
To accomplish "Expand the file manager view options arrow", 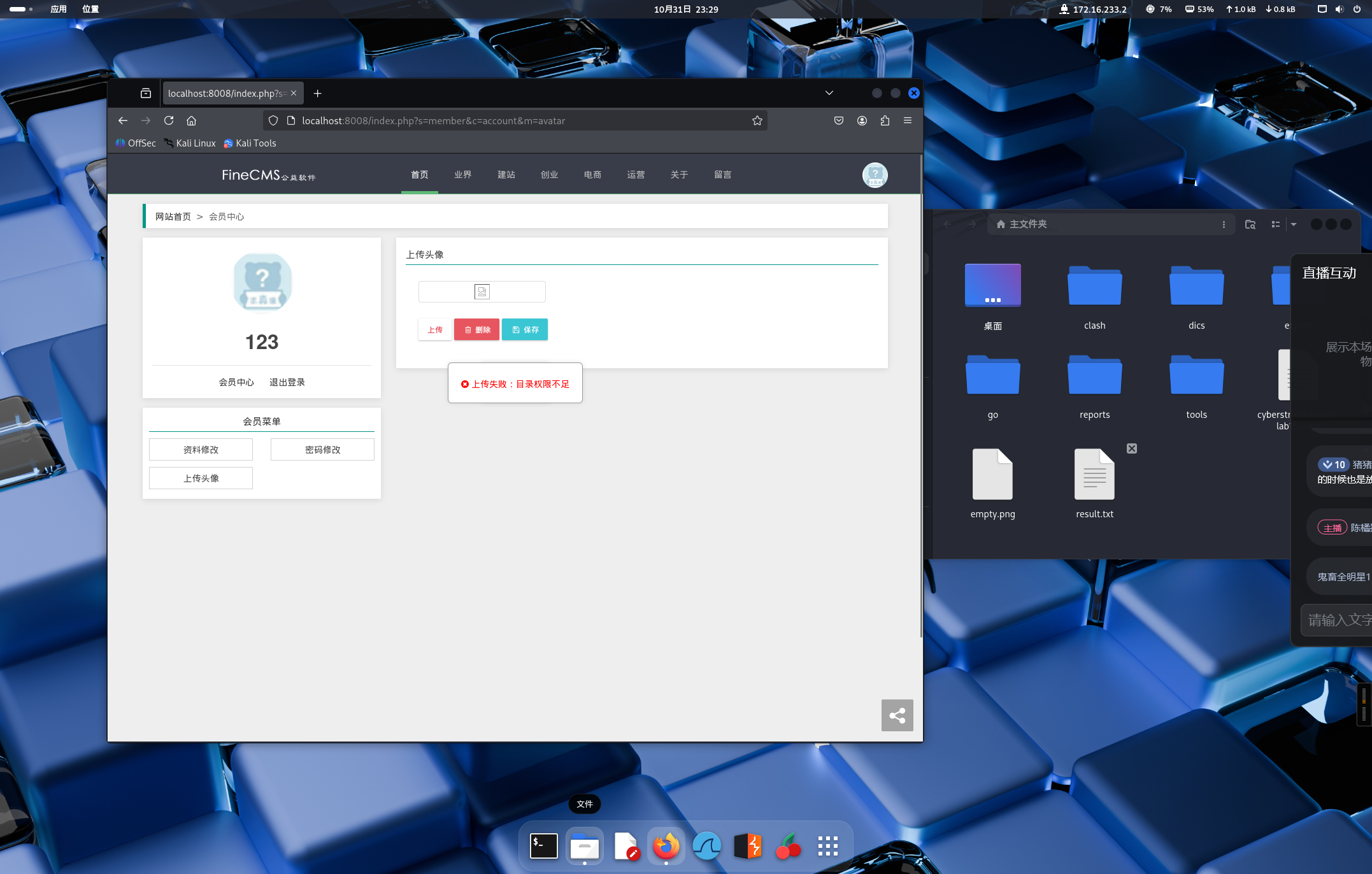I will coord(1294,224).
